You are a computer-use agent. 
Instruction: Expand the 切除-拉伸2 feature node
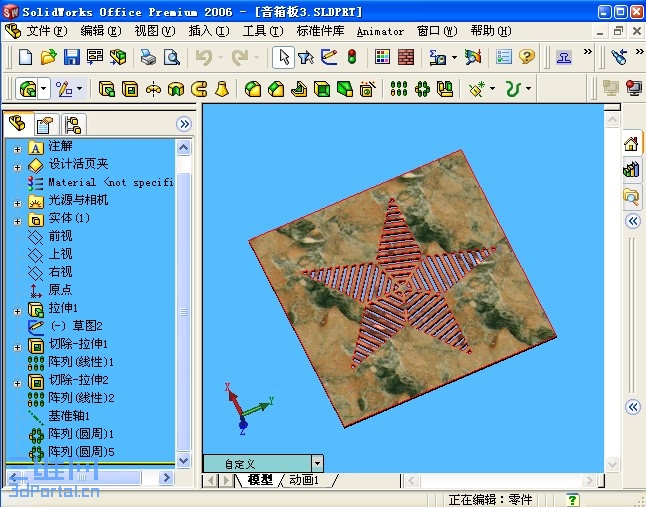point(17,383)
